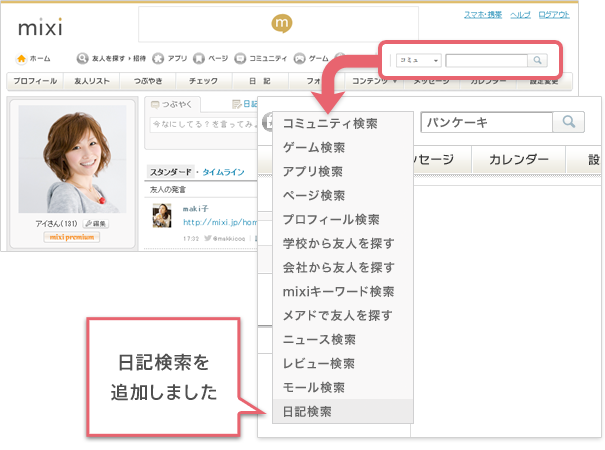Click the mixi logo
Screen dimensions: 605x450
click(40, 27)
